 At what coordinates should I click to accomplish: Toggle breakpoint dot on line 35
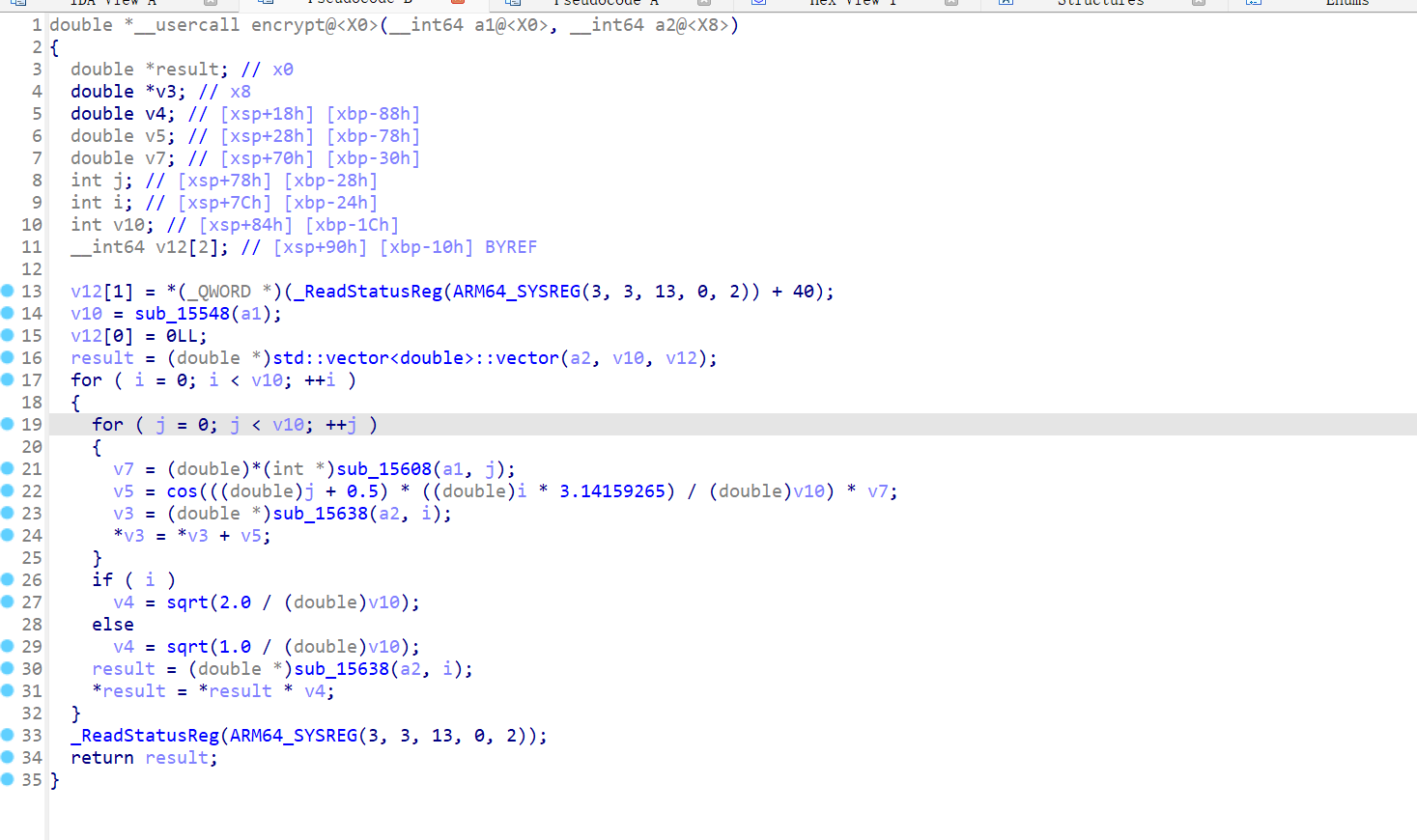pos(8,779)
